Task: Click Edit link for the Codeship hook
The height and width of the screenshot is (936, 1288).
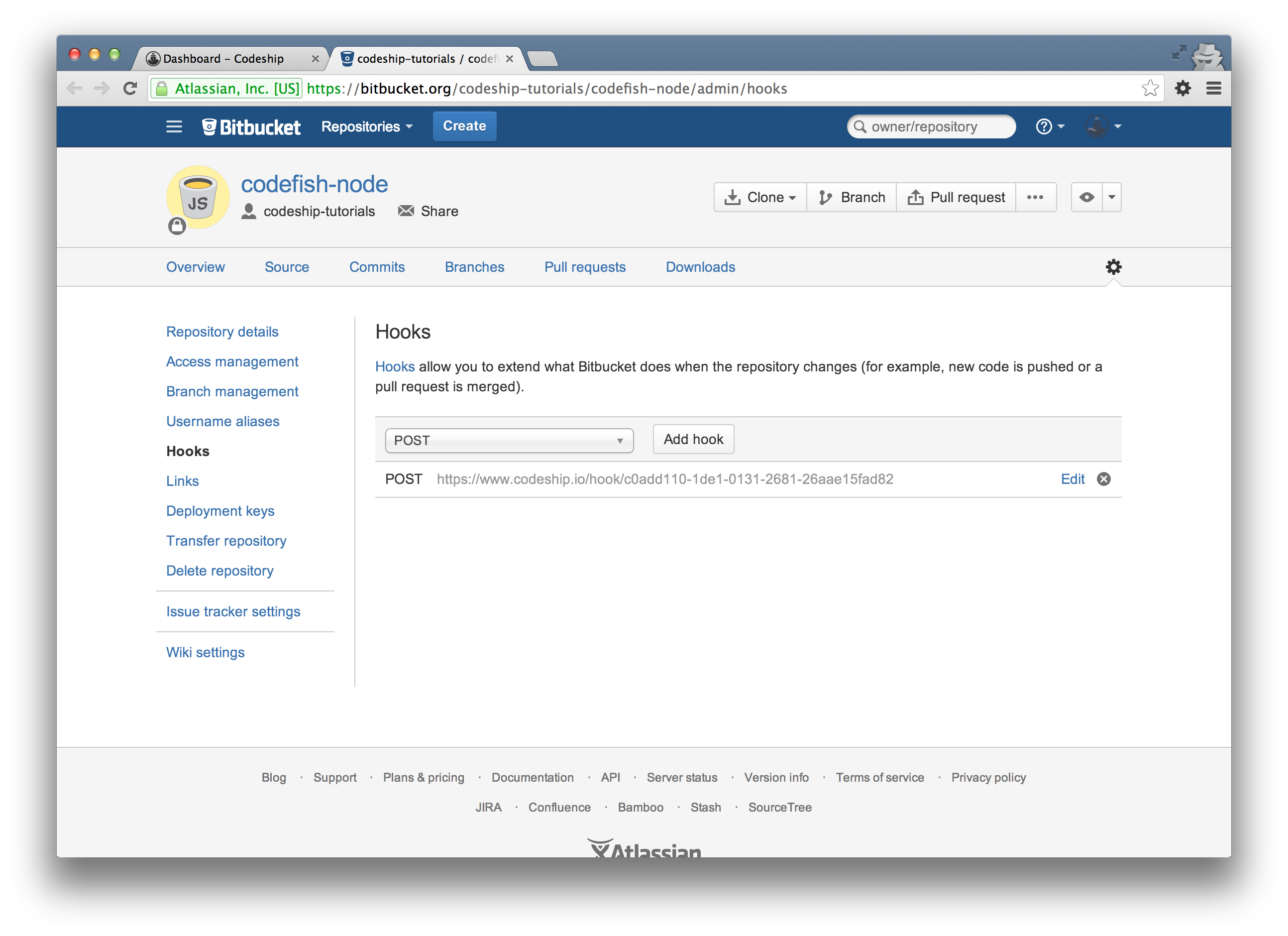Action: 1072,479
